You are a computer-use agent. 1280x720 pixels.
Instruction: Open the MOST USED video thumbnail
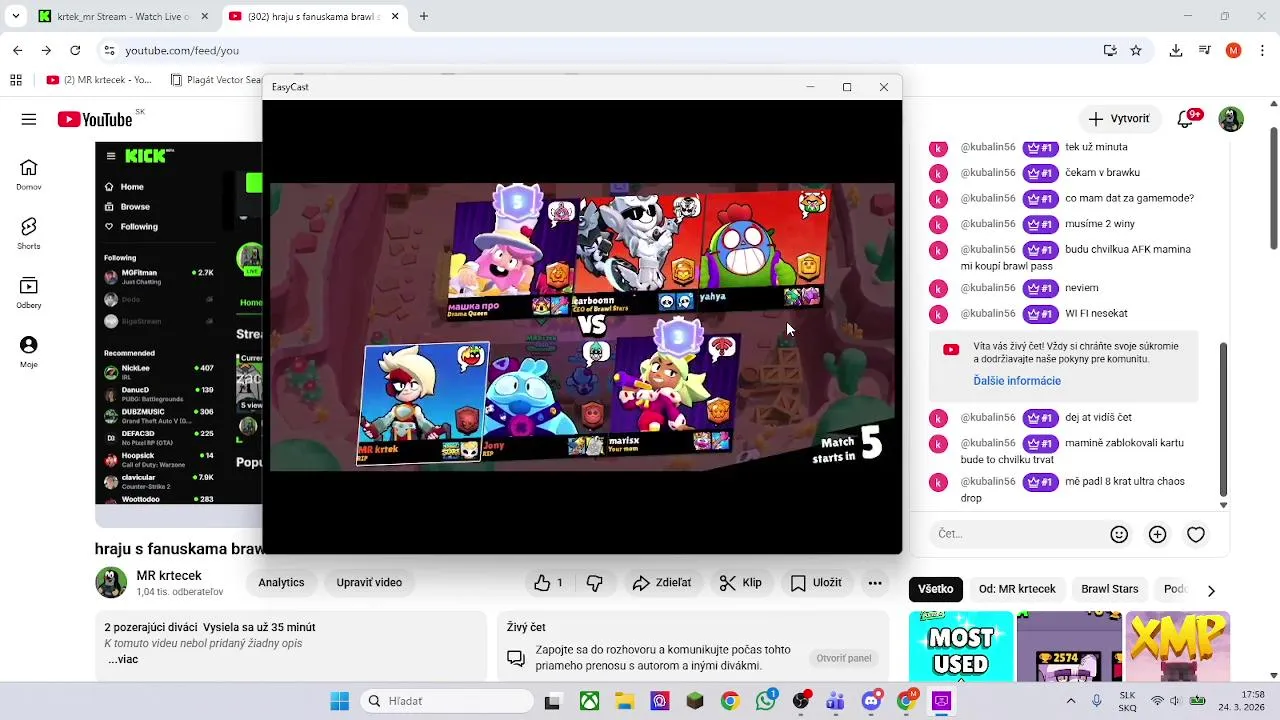(x=961, y=647)
